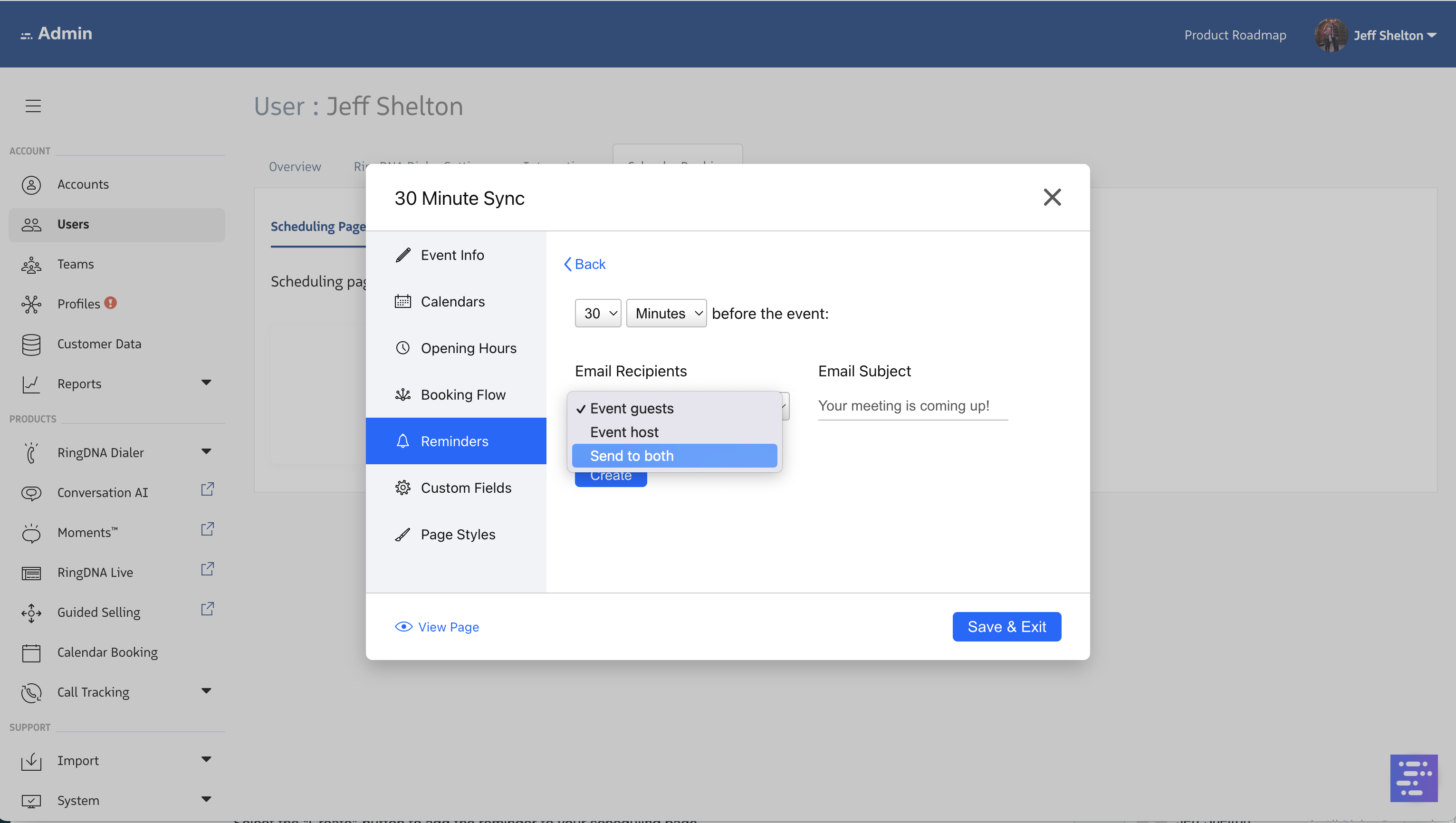Viewport: 1456px width, 823px height.
Task: Switch to Opening Hours section
Action: click(468, 348)
